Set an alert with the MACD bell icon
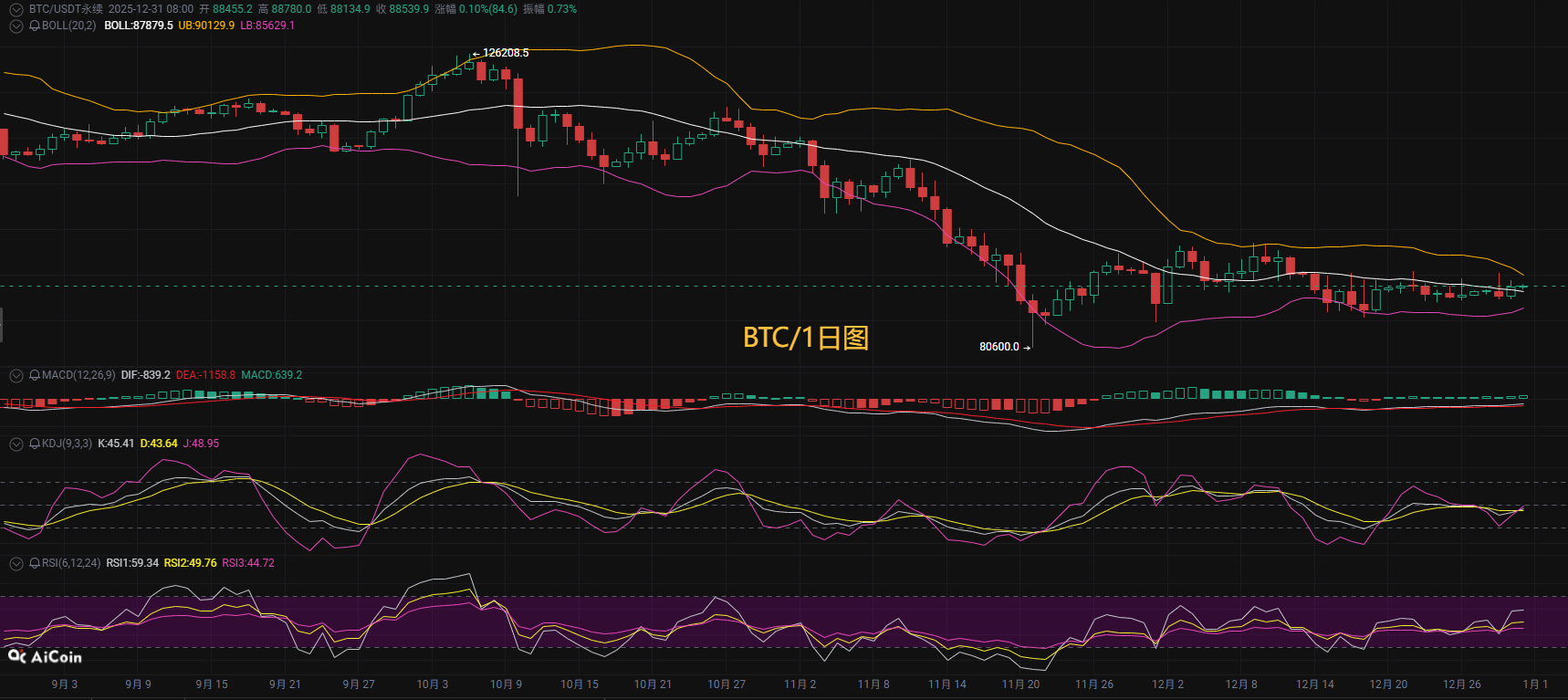The image size is (1568, 700). [35, 375]
